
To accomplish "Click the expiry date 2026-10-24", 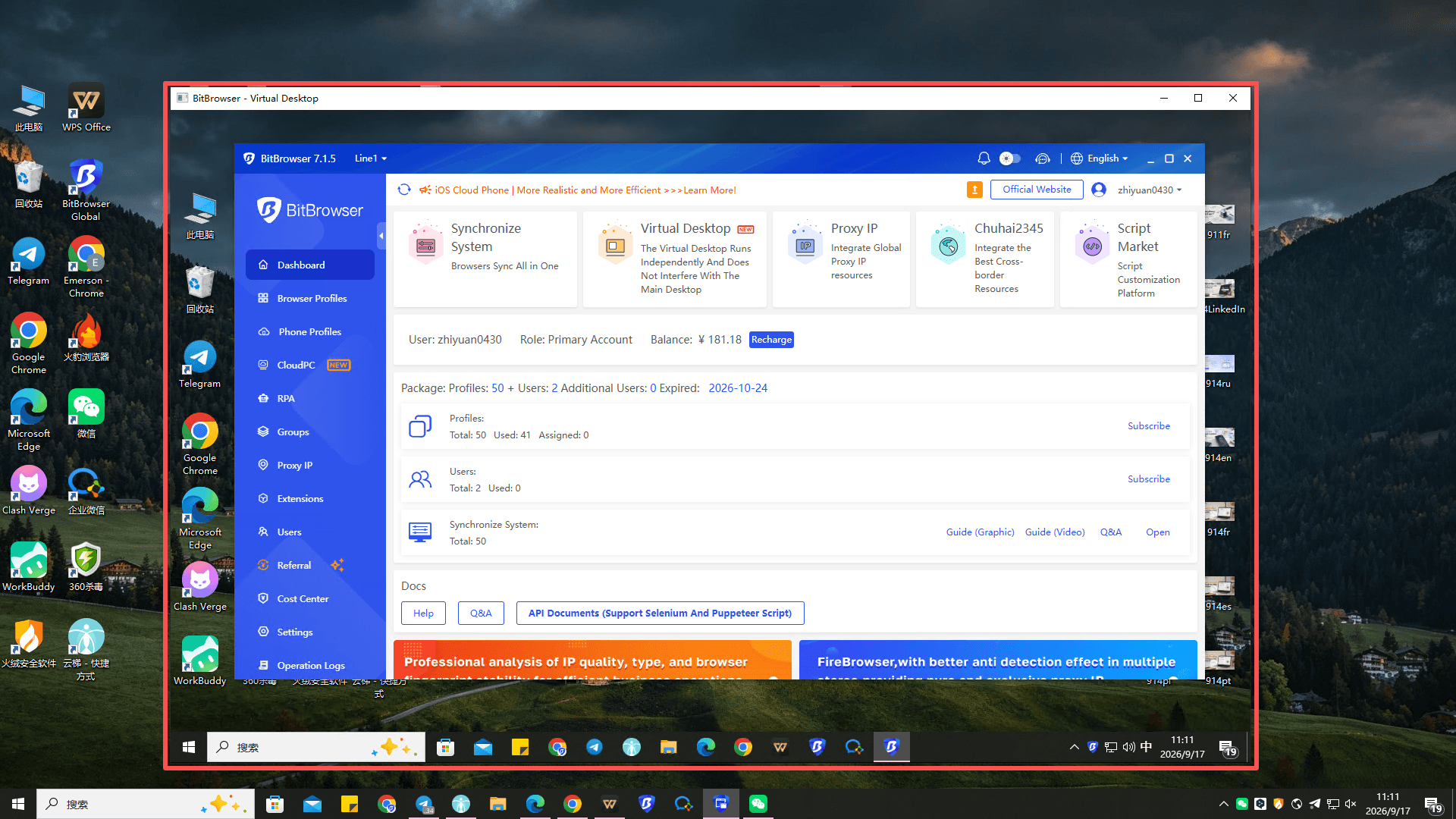I will click(737, 388).
